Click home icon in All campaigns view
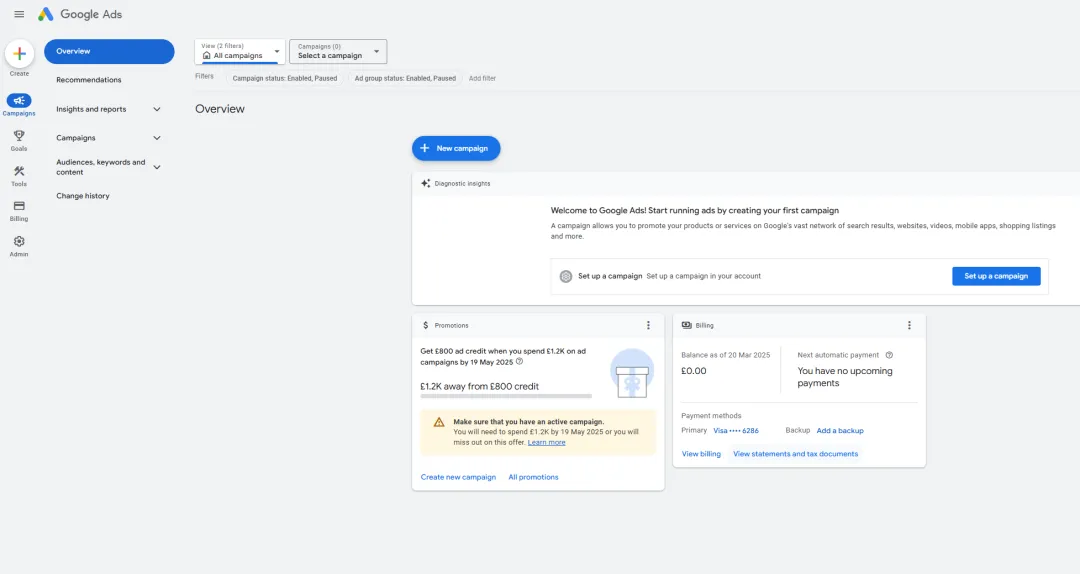The image size is (1080, 574). pos(206,56)
